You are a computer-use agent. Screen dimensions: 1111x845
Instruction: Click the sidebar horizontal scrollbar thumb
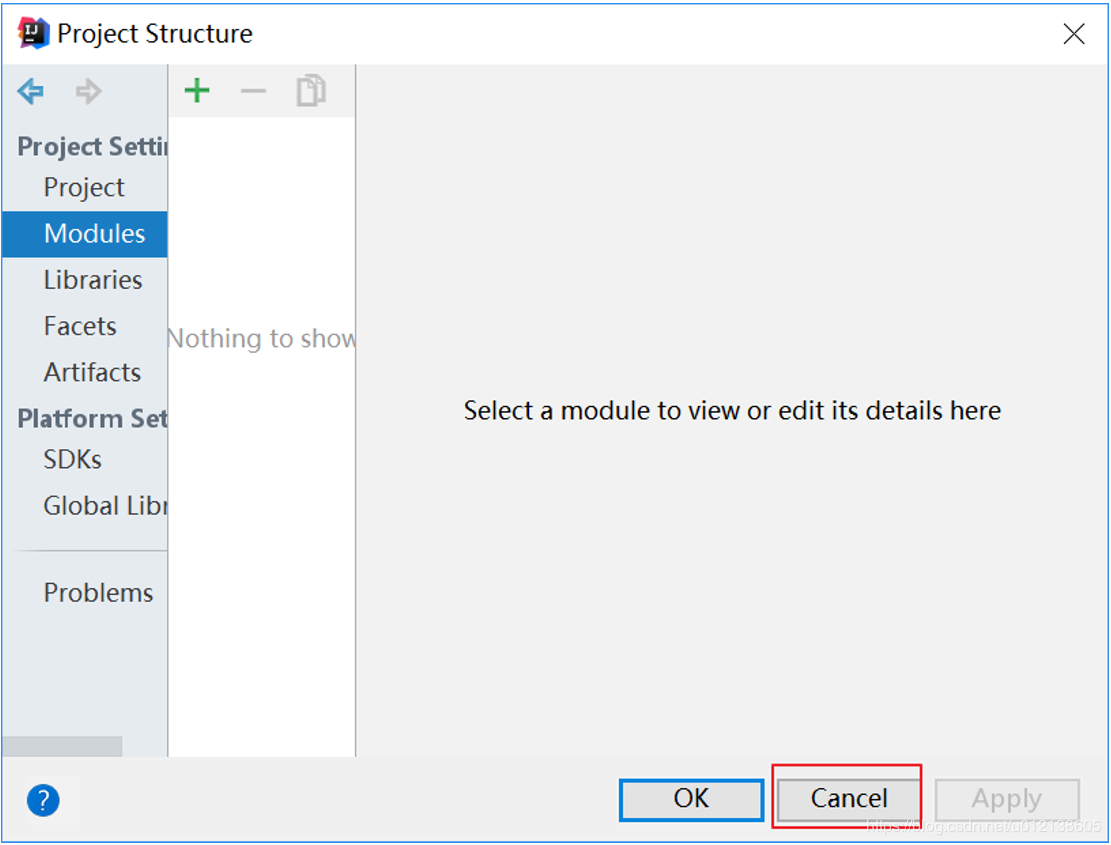tap(62, 747)
